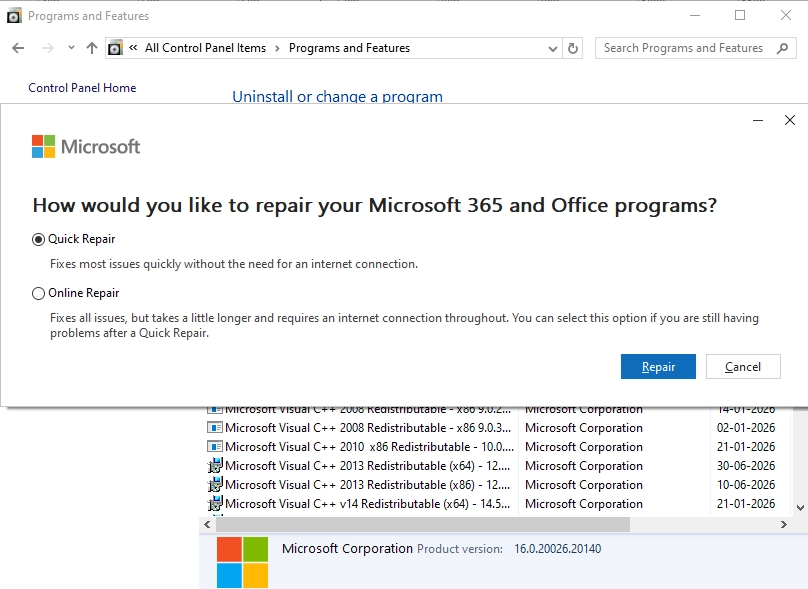This screenshot has height=589, width=808.
Task: Minimize the Programs and Features window
Action: (695, 15)
